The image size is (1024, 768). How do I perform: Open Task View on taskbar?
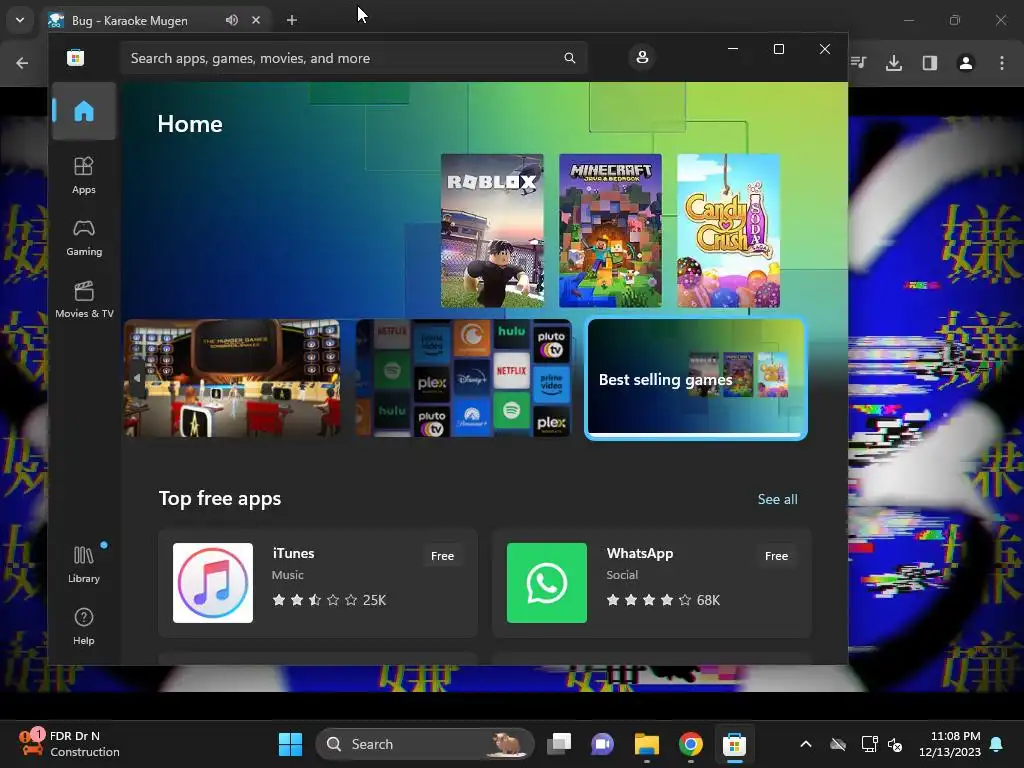[559, 744]
